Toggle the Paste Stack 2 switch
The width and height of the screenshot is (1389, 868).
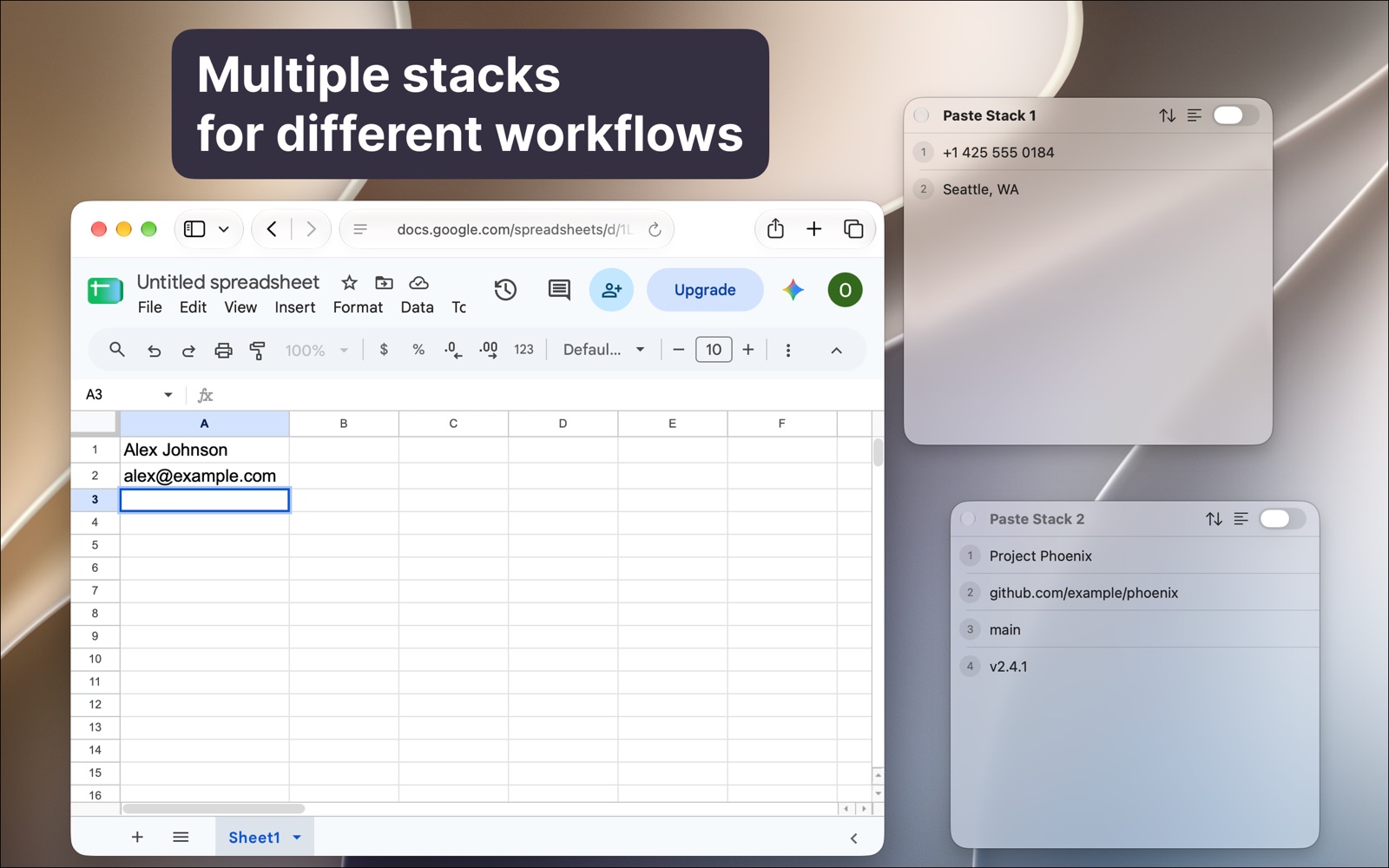tap(1281, 519)
